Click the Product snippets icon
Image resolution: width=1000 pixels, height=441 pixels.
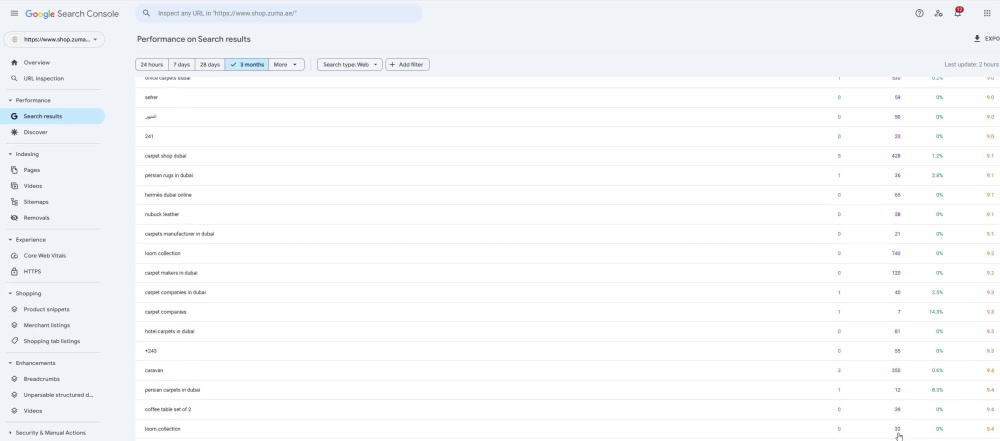click(14, 310)
